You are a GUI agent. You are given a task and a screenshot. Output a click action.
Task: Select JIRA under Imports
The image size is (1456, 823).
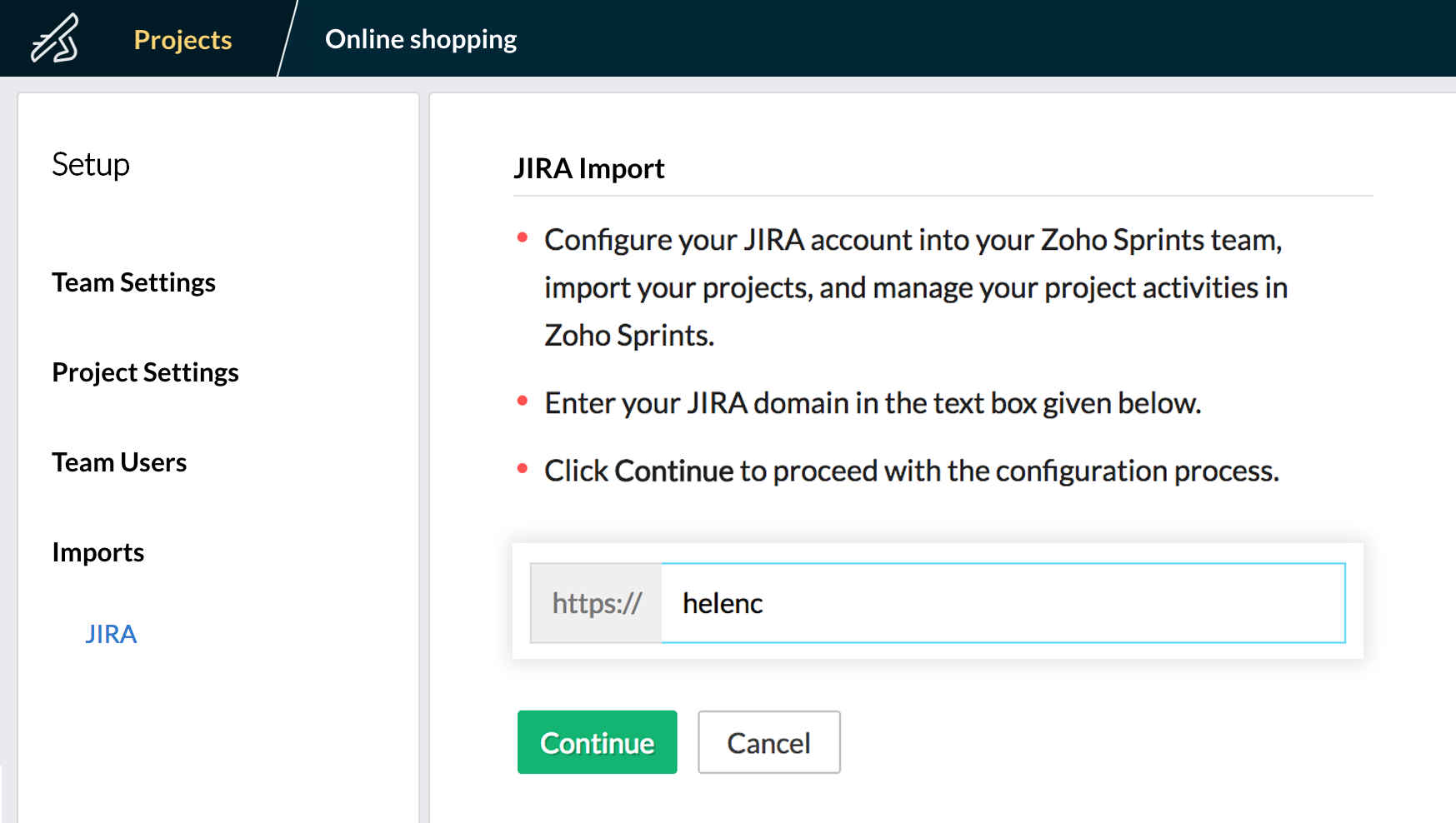tap(111, 634)
